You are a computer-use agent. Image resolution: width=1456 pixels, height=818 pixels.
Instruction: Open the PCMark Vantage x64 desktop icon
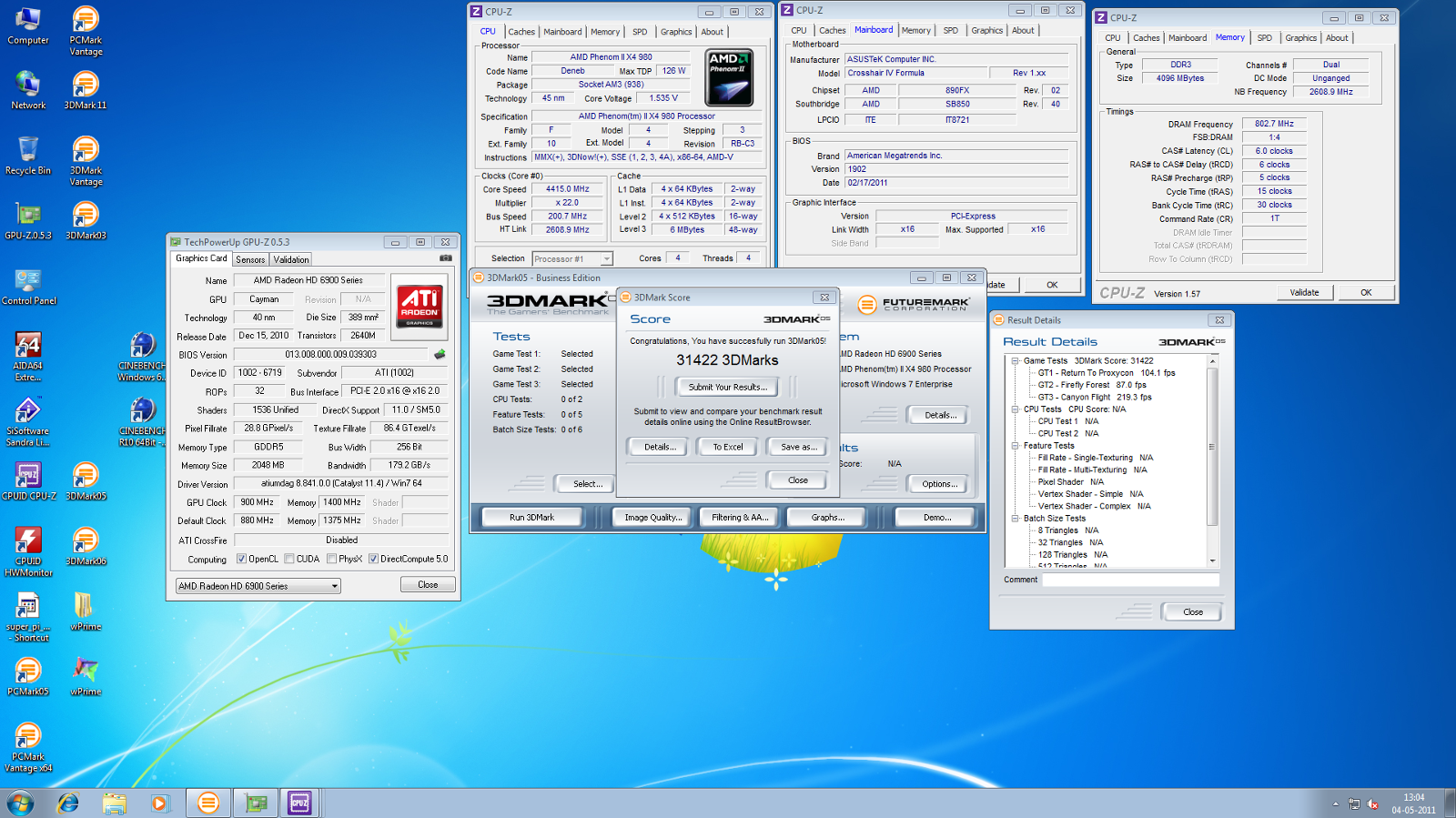tap(28, 748)
